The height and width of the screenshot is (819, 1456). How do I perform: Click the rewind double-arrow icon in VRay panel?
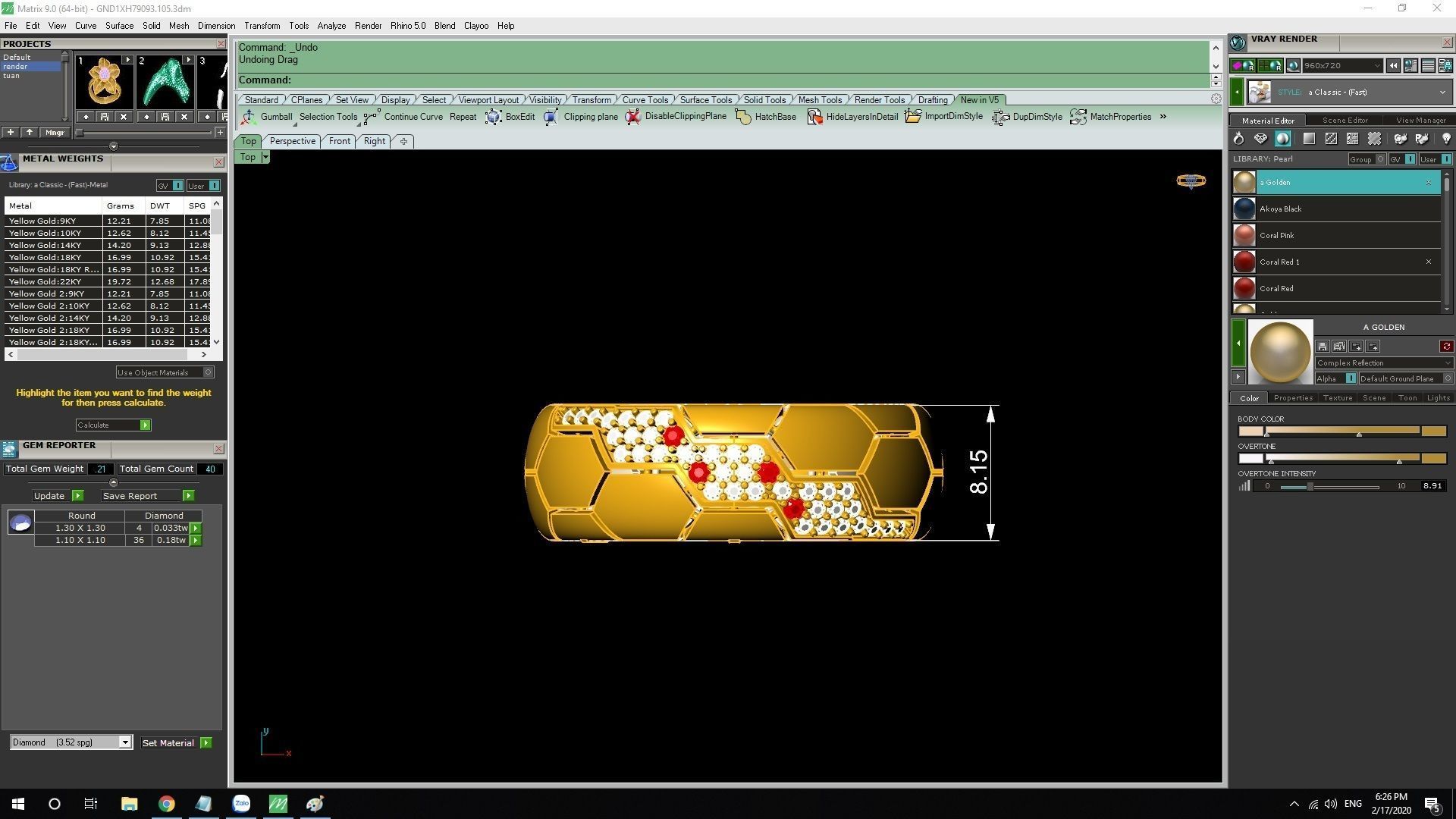tap(1393, 66)
